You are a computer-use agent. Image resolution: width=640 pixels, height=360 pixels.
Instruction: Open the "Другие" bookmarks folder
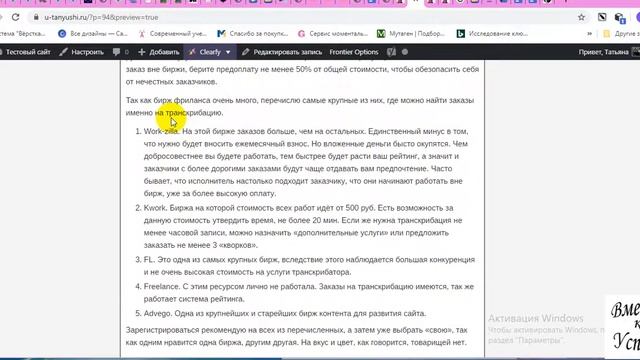[x=621, y=33]
